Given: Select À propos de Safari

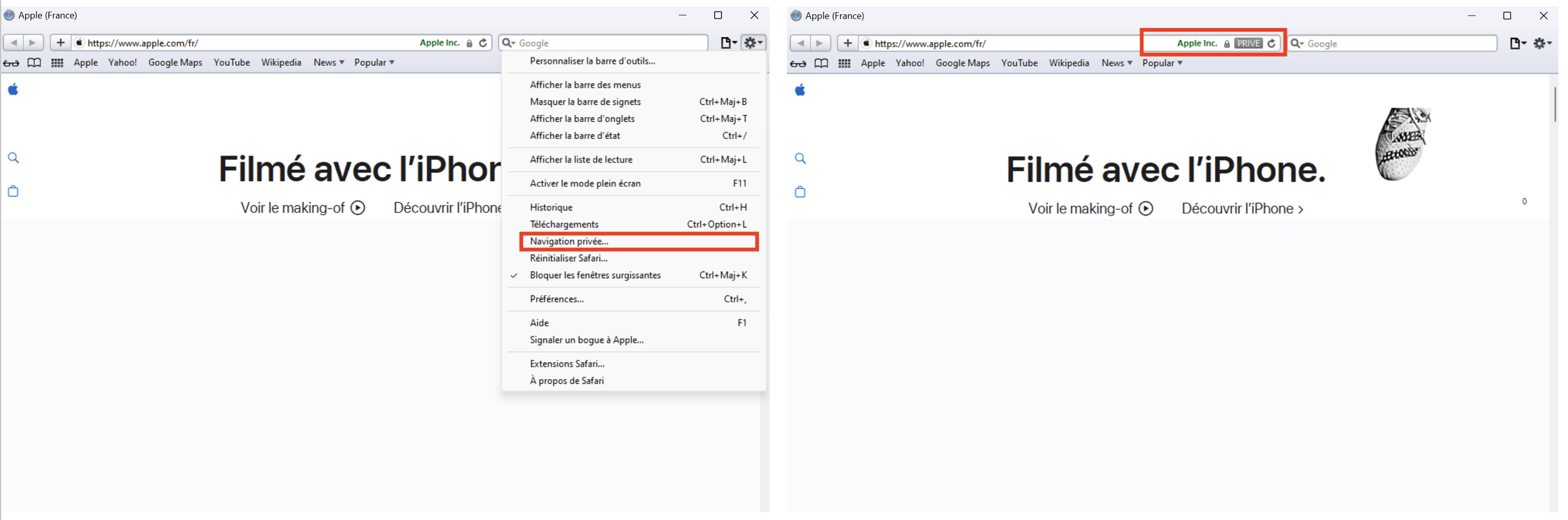Looking at the screenshot, I should (634, 380).
